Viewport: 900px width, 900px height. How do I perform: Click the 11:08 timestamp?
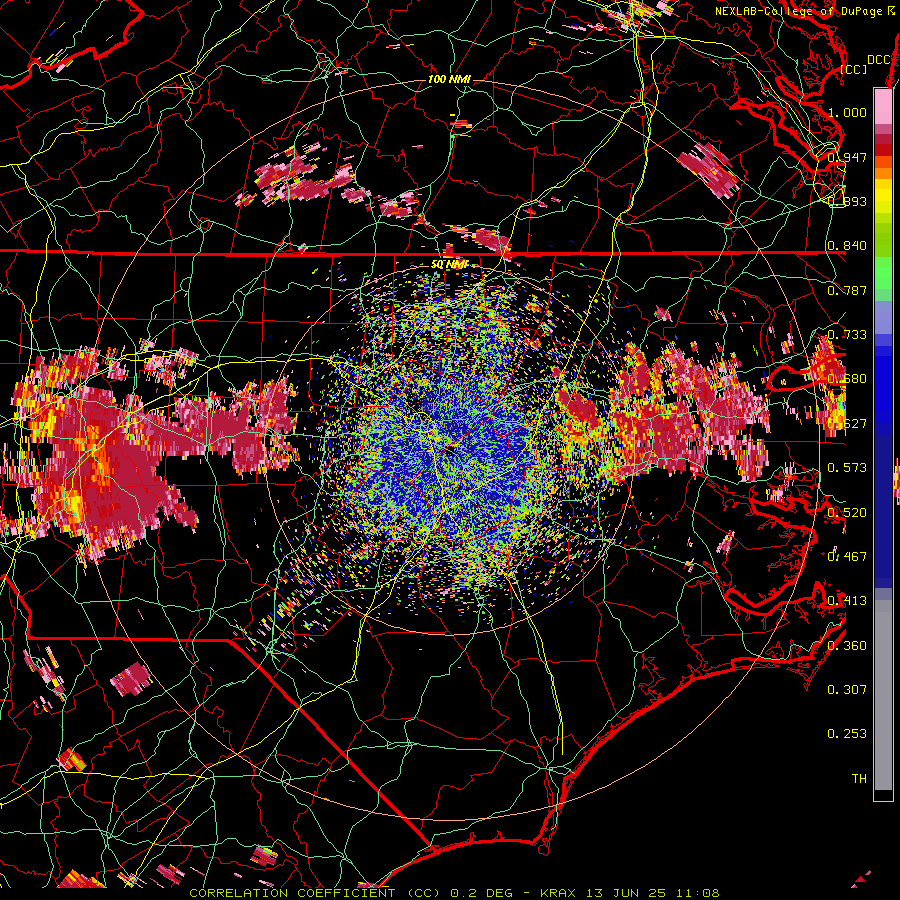click(696, 893)
